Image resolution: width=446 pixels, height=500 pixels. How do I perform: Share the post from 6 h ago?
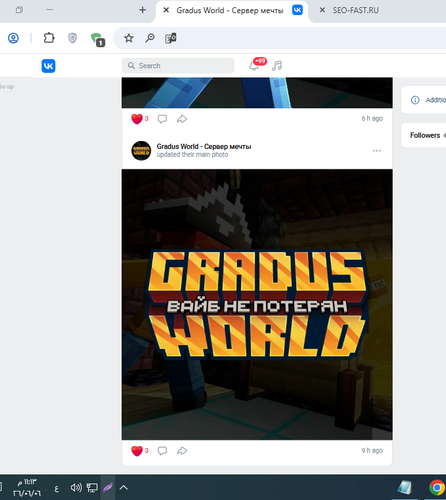(182, 119)
